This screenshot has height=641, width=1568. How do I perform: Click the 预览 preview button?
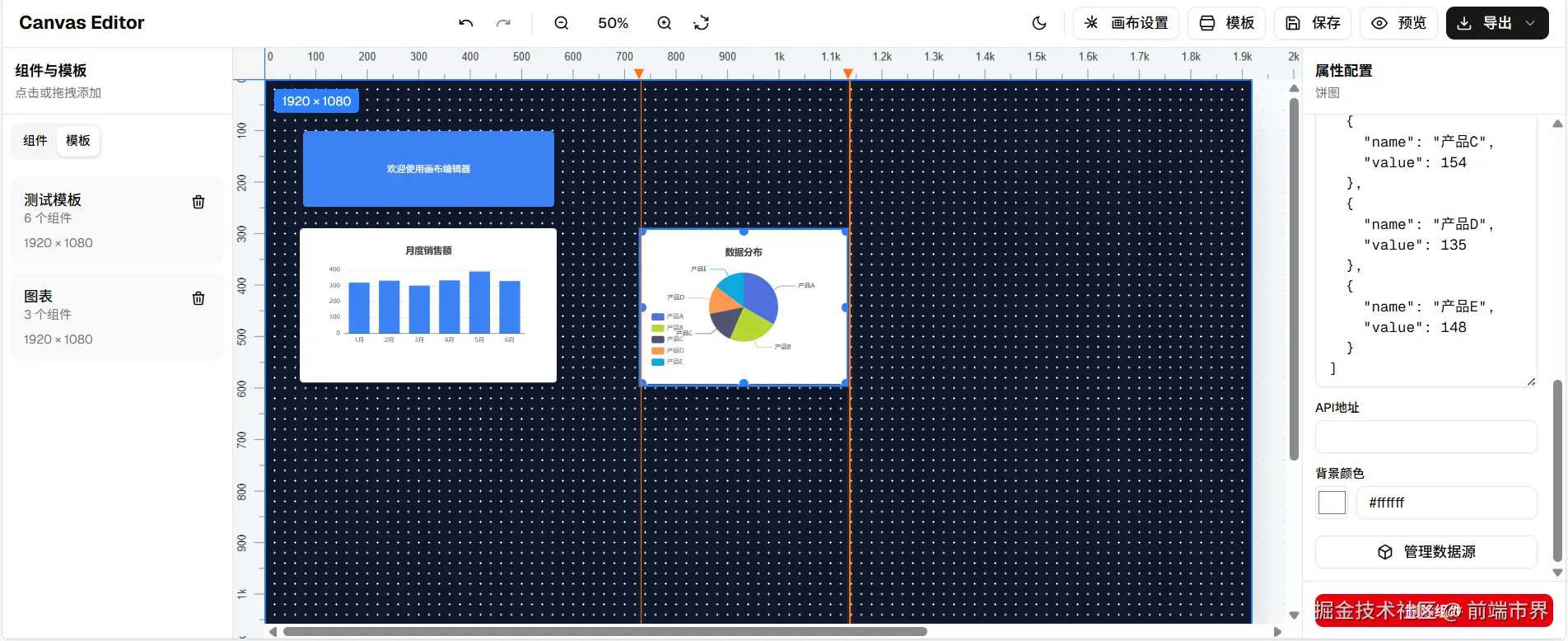click(1398, 23)
